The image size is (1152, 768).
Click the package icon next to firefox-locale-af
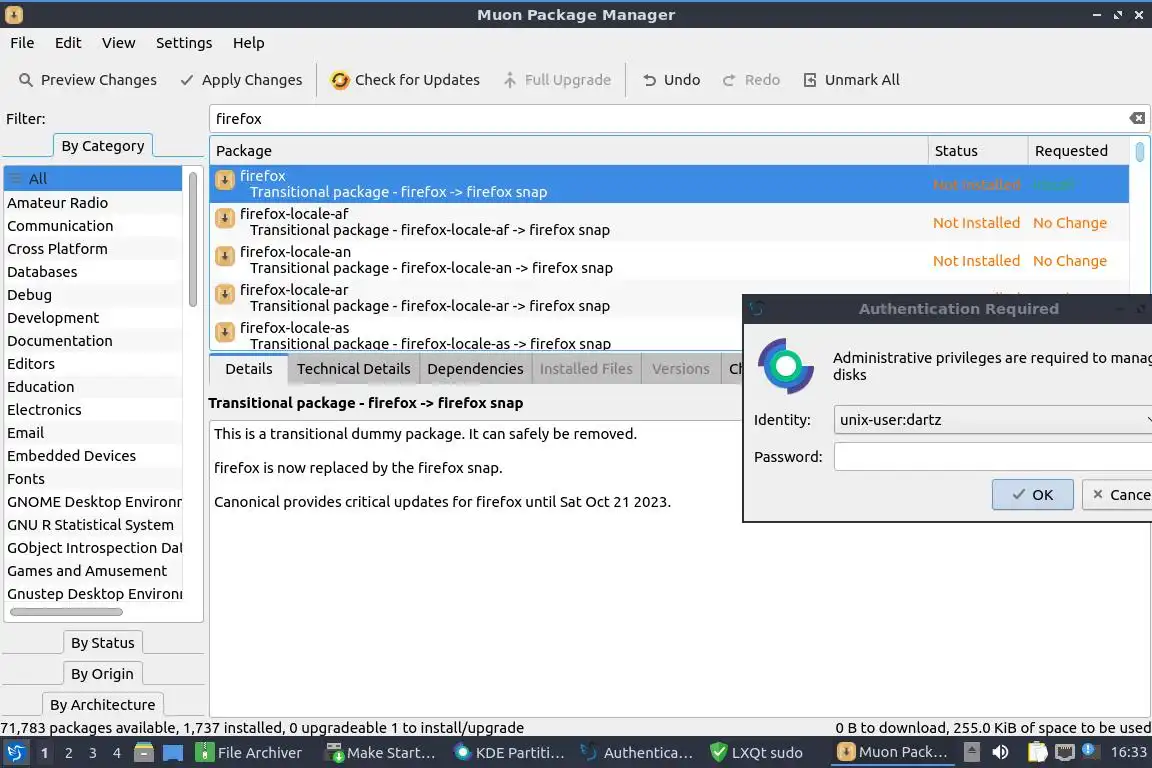tap(225, 218)
